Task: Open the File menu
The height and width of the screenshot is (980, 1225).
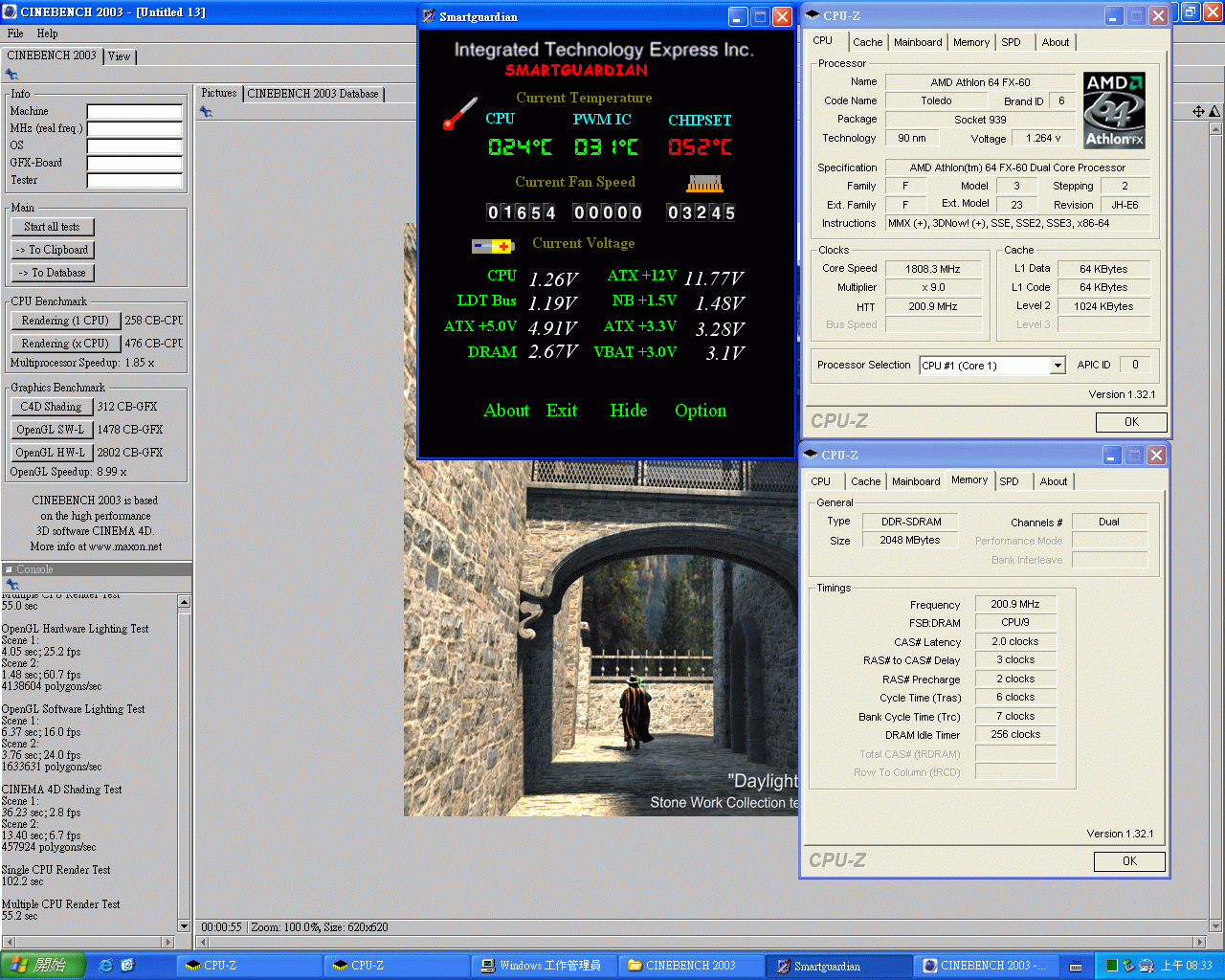Action: coord(15,33)
